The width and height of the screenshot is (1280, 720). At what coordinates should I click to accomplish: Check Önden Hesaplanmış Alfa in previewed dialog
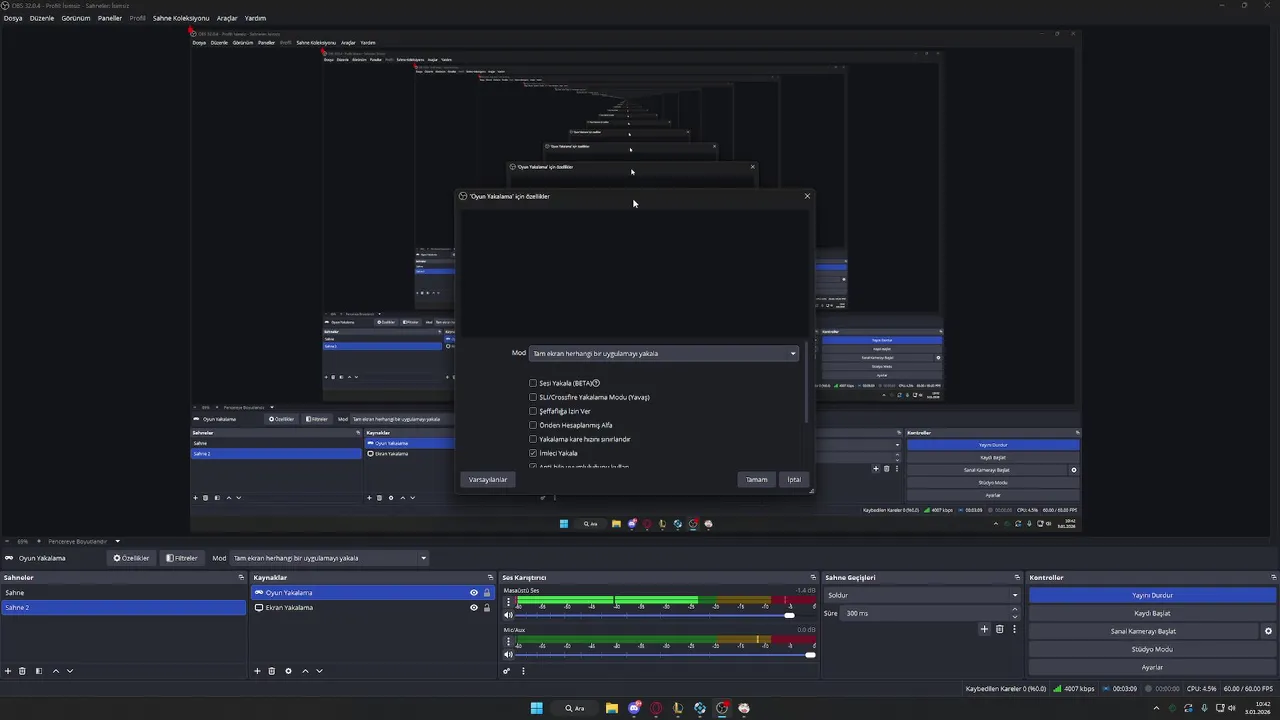pos(533,425)
